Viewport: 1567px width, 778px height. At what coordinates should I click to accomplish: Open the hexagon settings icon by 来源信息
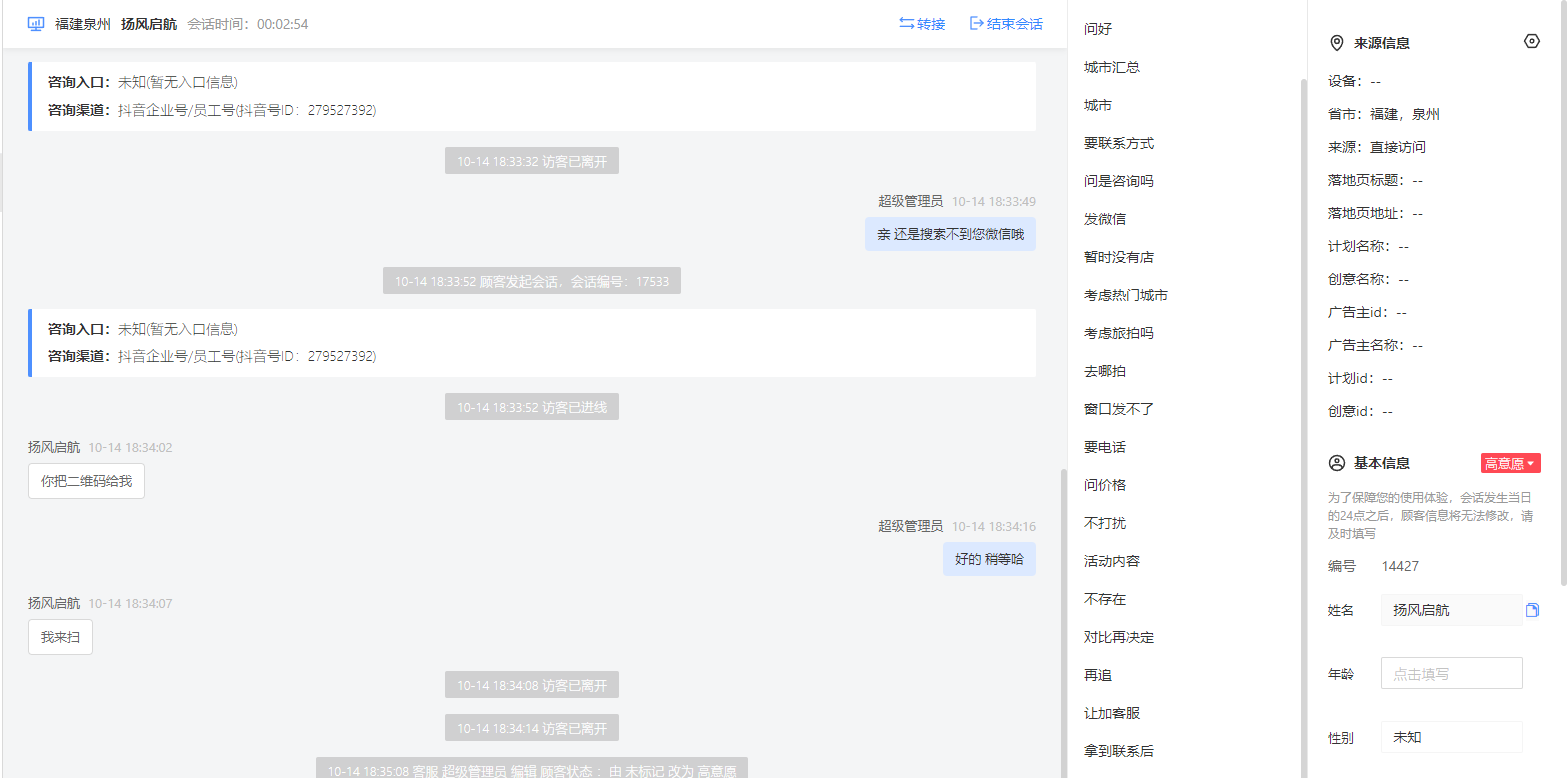[1532, 41]
